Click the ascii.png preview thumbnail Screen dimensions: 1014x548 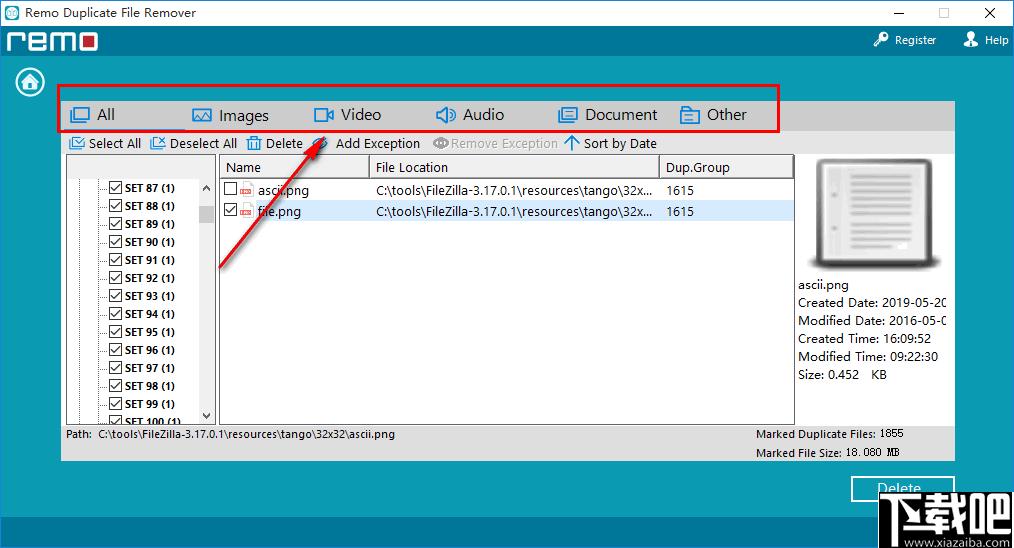[x=874, y=214]
